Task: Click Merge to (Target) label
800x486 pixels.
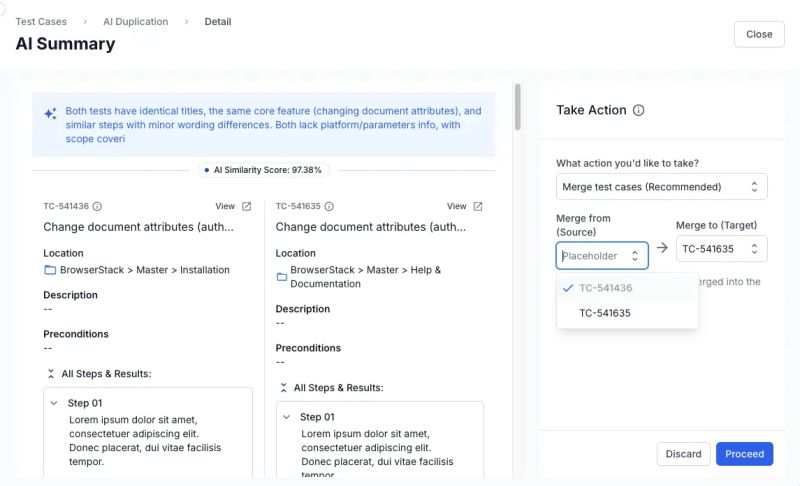Action: pyautogui.click(x=716, y=225)
